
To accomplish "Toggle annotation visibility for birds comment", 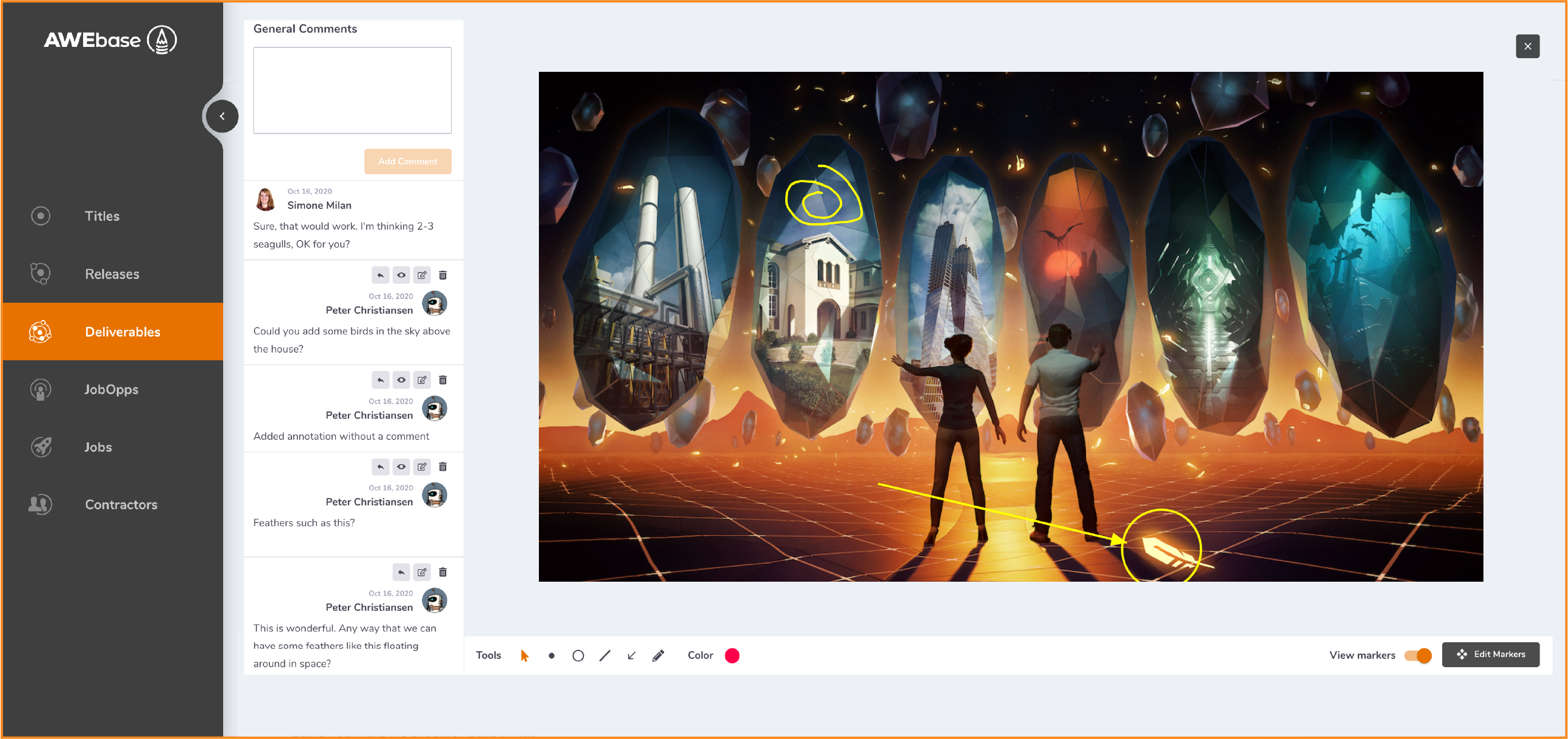I will click(401, 275).
